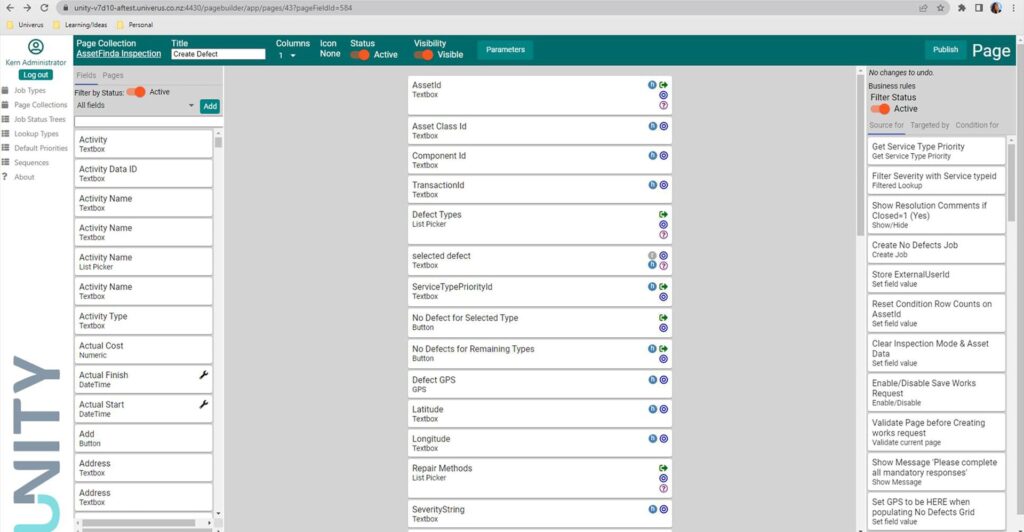Click the Publish button

(x=944, y=49)
